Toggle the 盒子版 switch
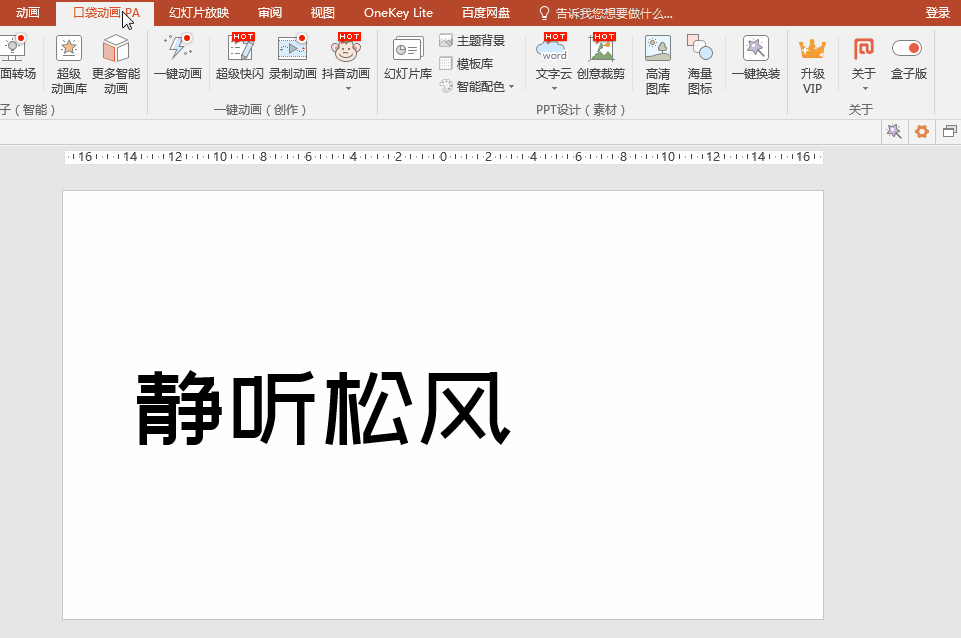This screenshot has height=638, width=961. coord(908,47)
